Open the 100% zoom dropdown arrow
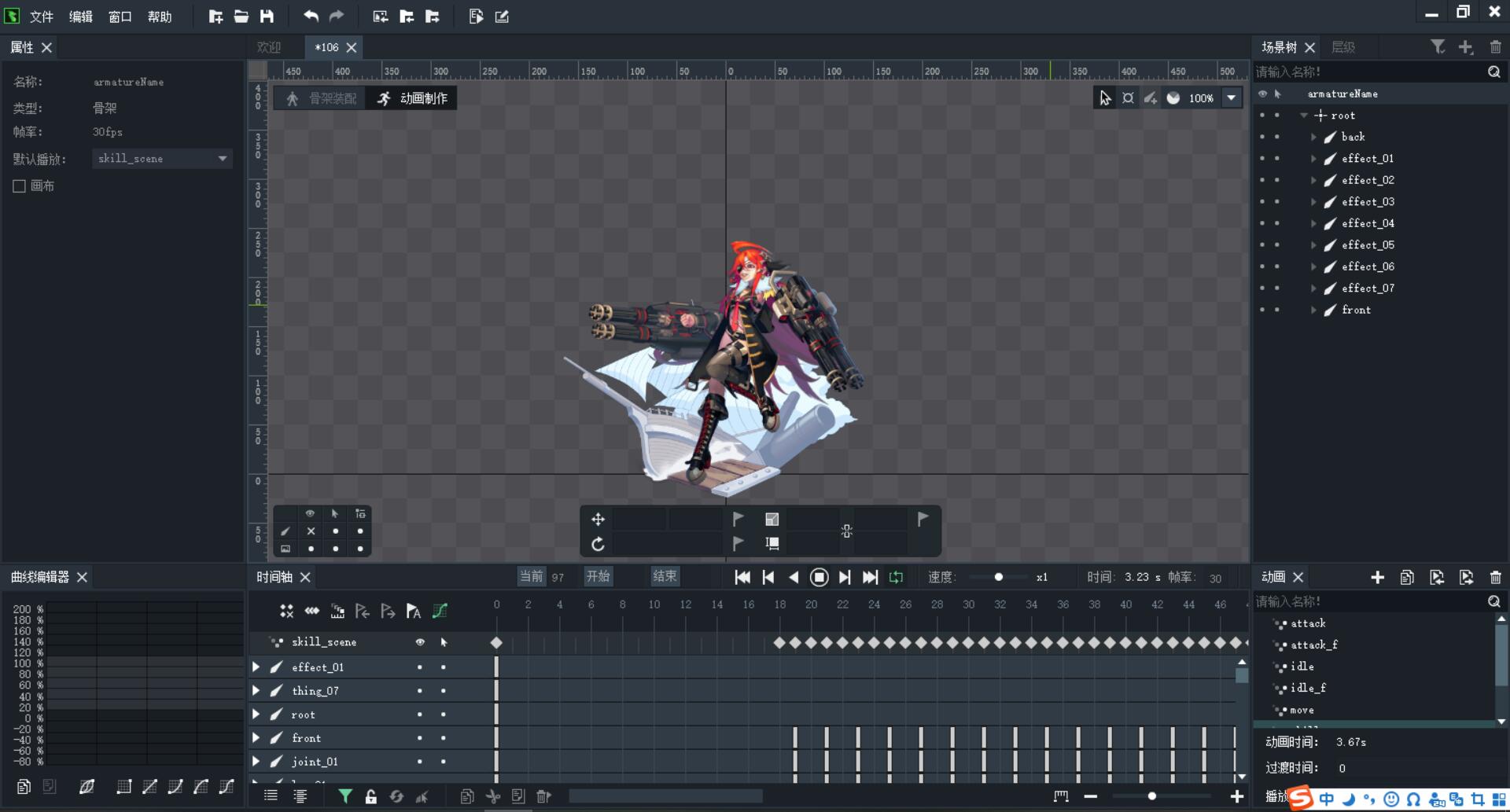Screen dimensions: 1510x812 point(1232,98)
